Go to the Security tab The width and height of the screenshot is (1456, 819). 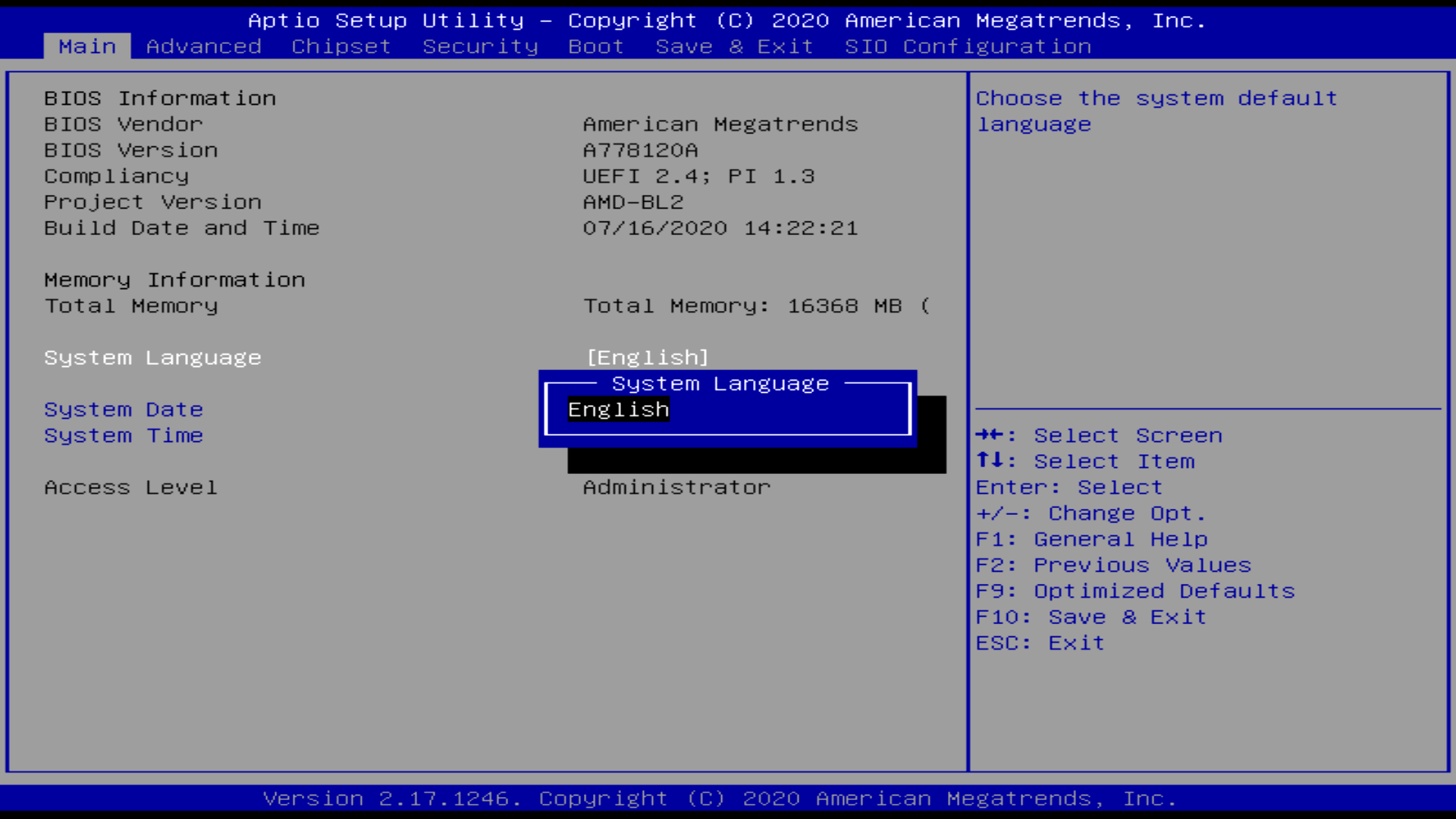(x=480, y=46)
